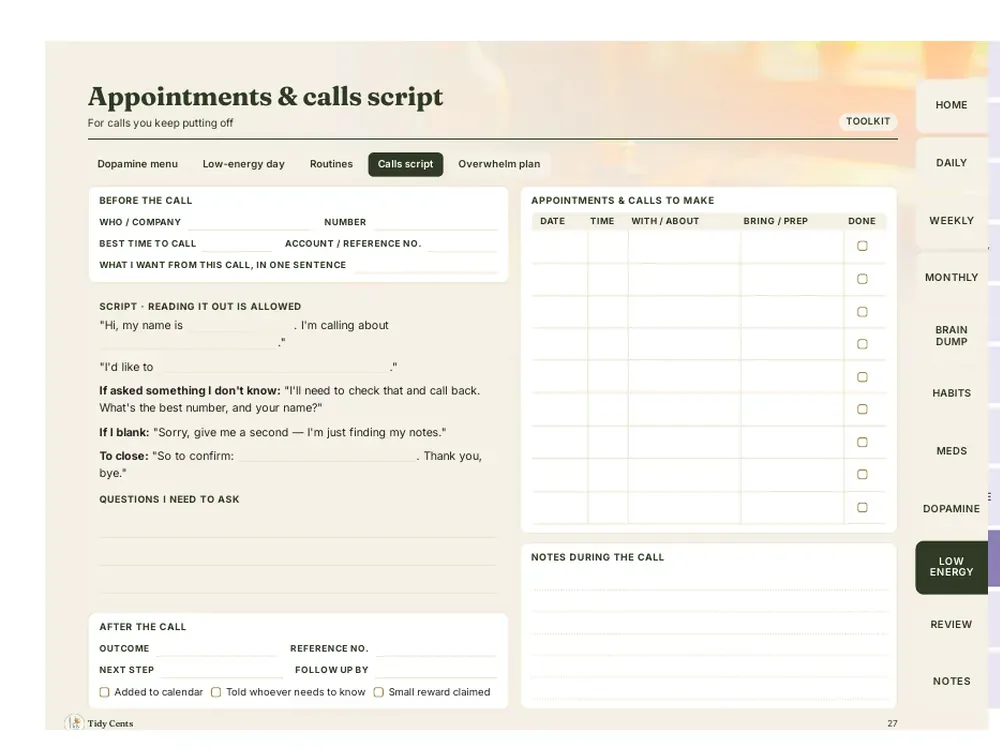Click the Number field line

436,223
